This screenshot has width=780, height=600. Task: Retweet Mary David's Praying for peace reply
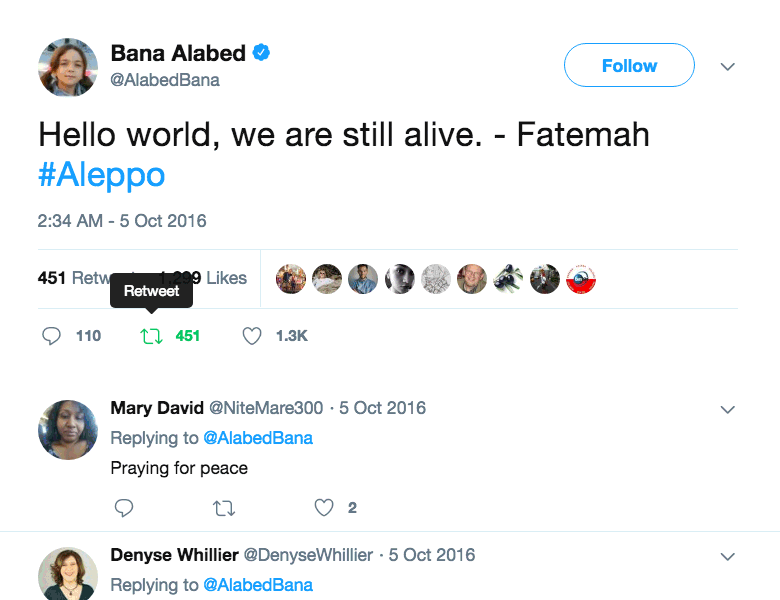[x=225, y=508]
